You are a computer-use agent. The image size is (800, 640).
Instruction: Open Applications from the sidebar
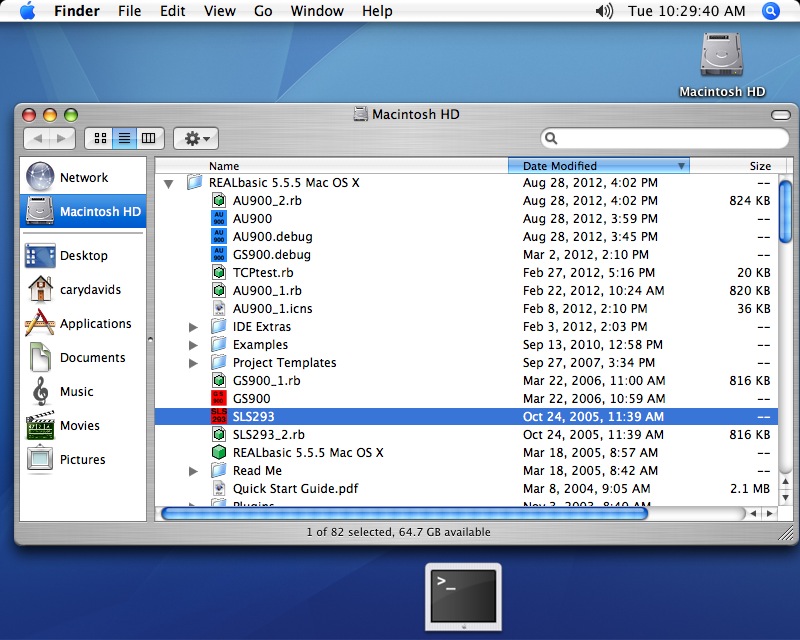[83, 324]
